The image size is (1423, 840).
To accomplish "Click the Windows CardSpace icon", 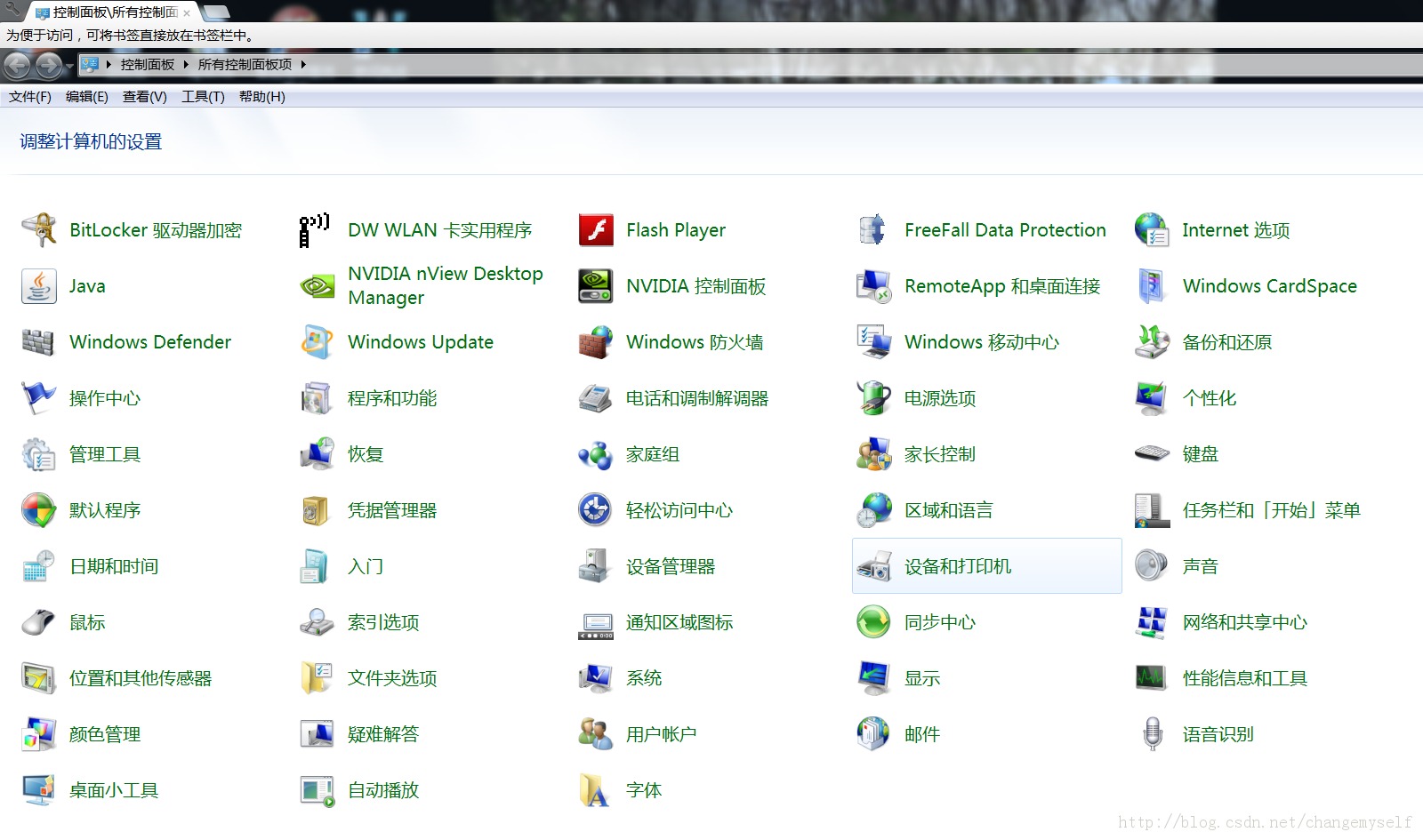I will click(x=1152, y=286).
